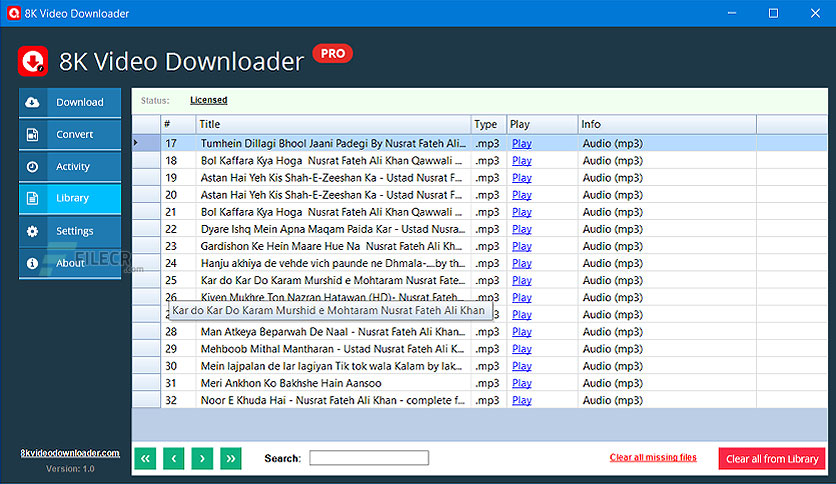Click Clear all missing files link
The width and height of the screenshot is (836, 484).
[x=653, y=457]
